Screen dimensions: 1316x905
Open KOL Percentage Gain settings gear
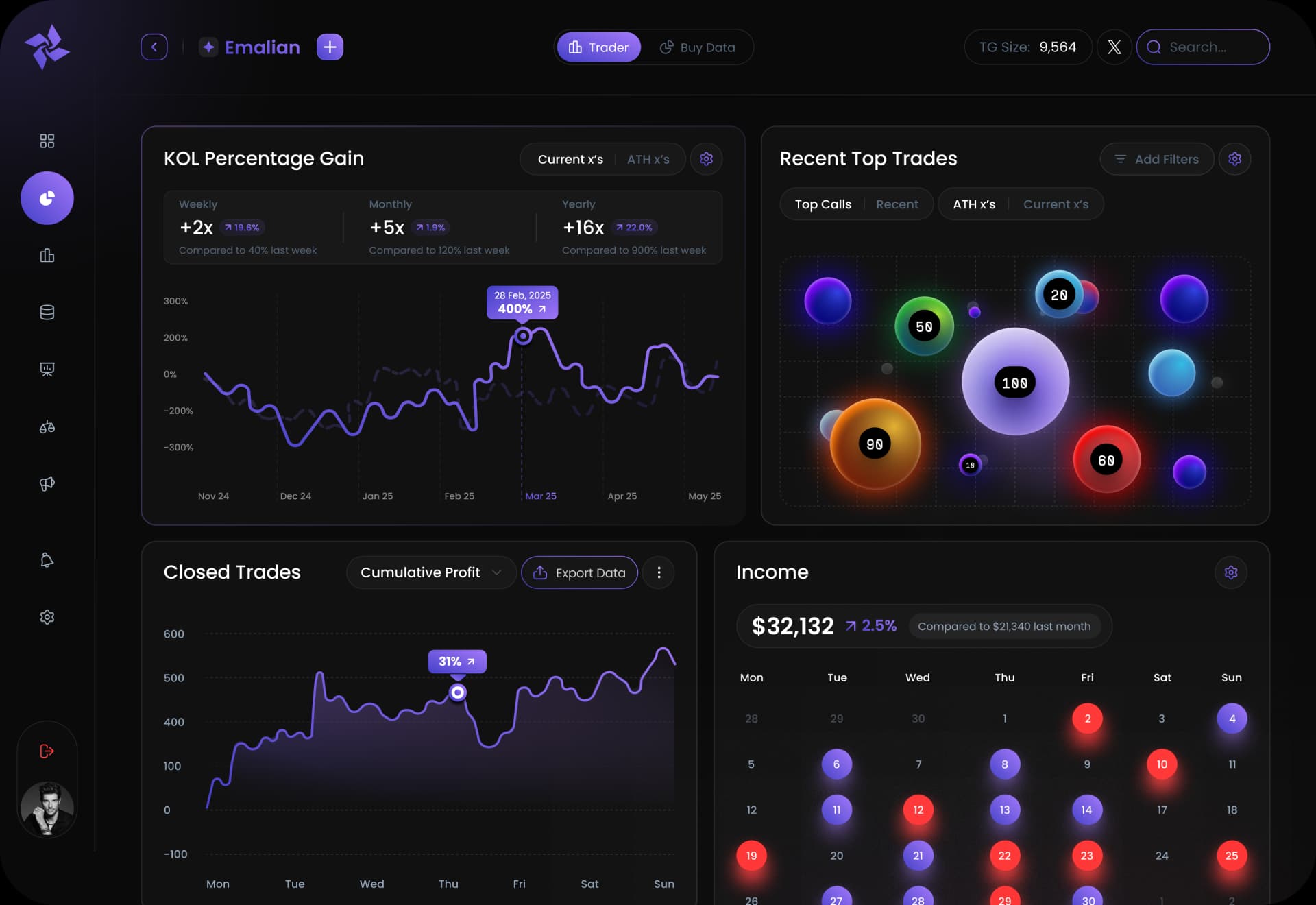pyautogui.click(x=706, y=159)
